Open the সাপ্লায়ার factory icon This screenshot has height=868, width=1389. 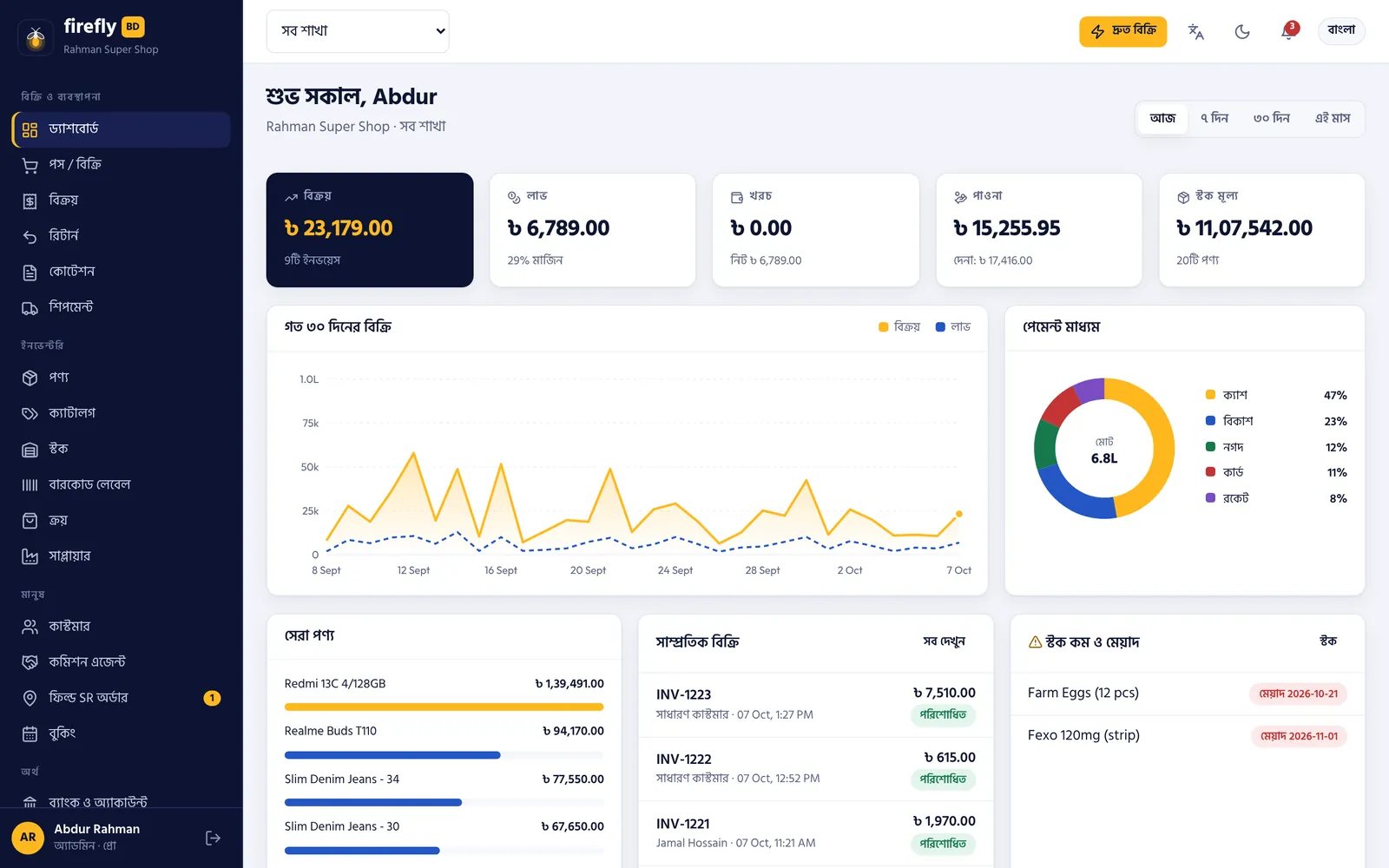click(x=30, y=556)
